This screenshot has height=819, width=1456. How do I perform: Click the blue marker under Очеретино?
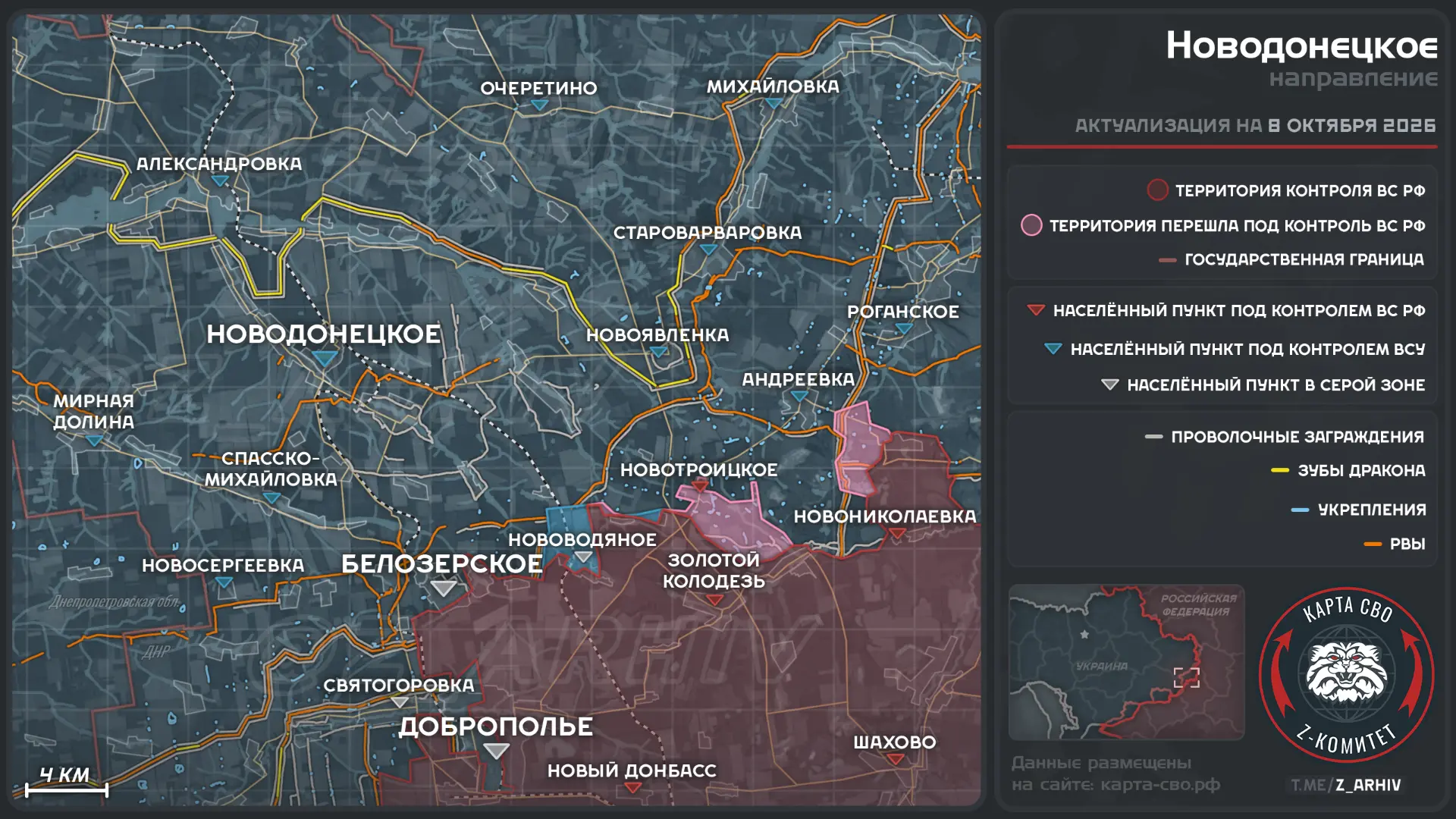(539, 105)
